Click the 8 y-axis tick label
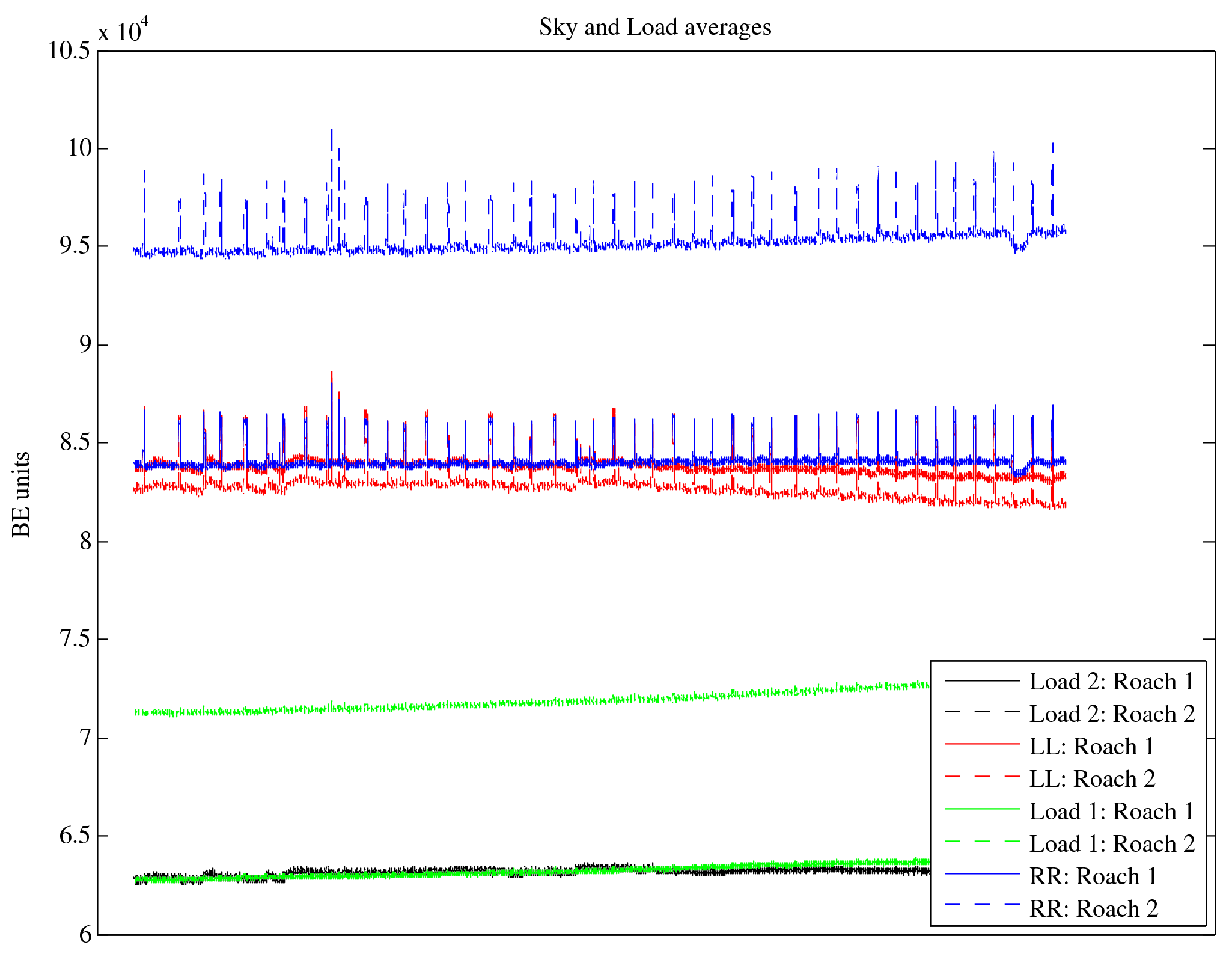Screen dimensions: 1232x957 coord(84,542)
